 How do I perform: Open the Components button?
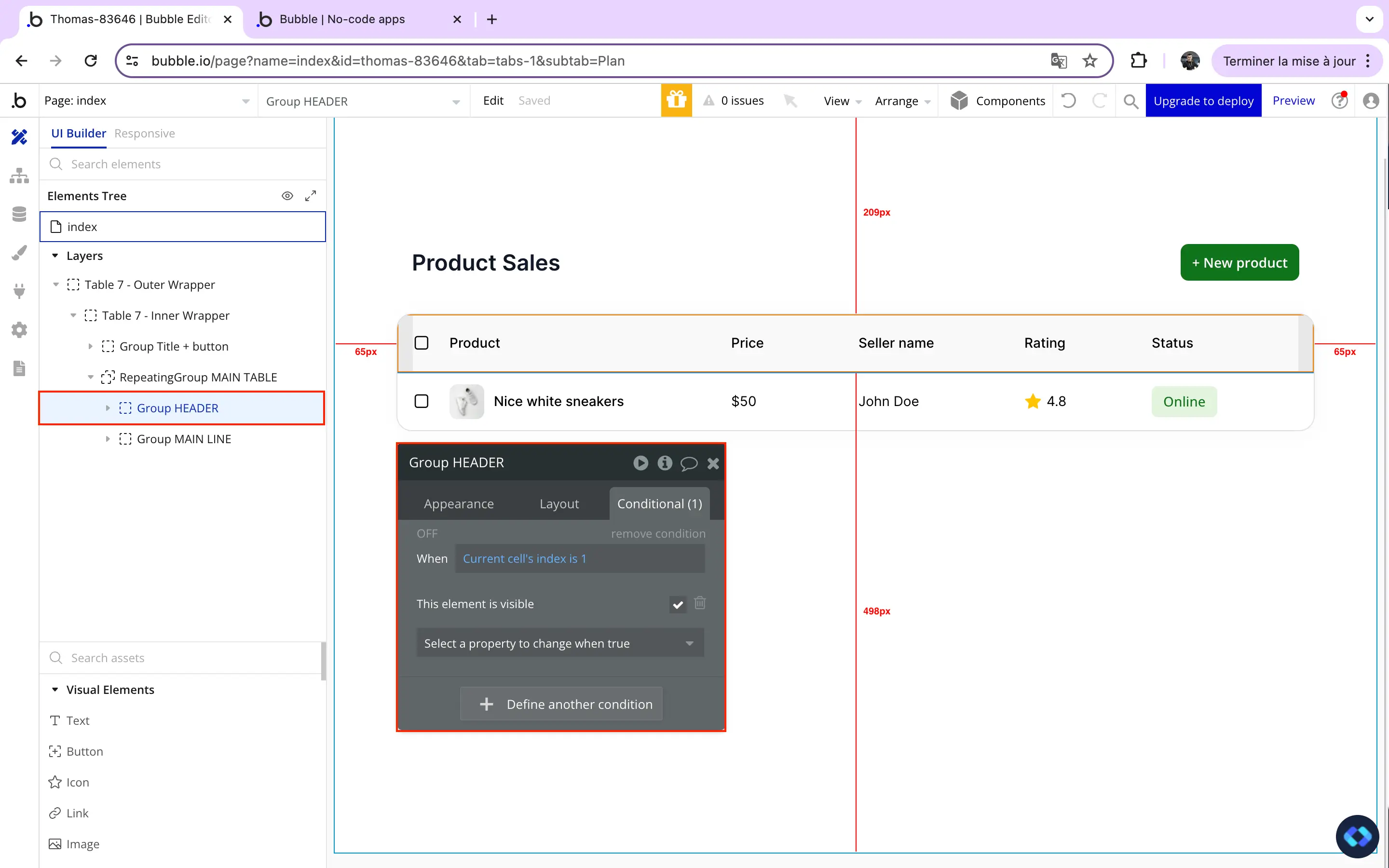pyautogui.click(x=997, y=101)
